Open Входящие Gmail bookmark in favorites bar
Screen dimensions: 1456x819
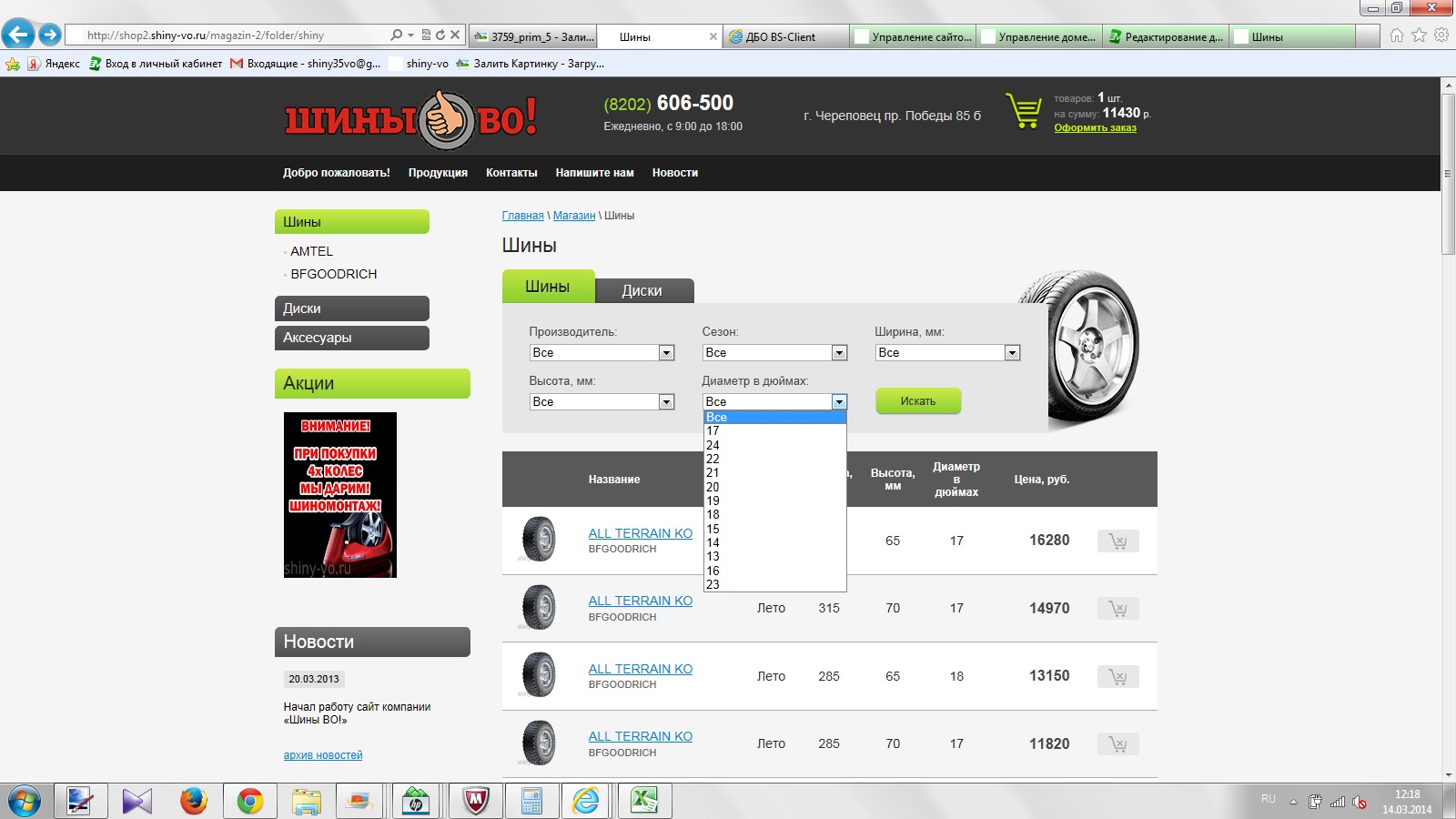click(x=306, y=64)
